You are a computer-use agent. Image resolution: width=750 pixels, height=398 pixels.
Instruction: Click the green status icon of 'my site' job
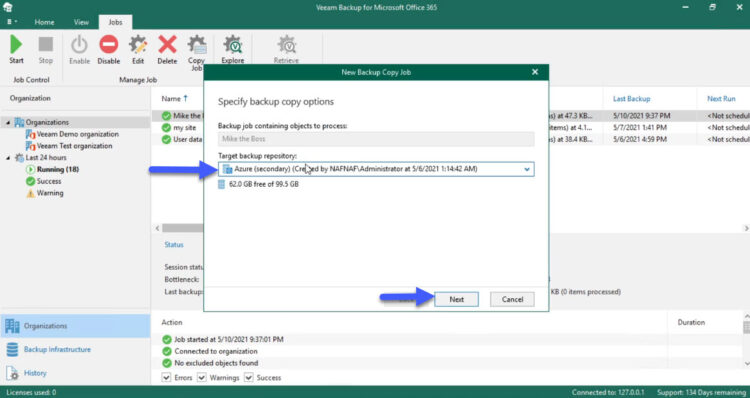[x=166, y=128]
